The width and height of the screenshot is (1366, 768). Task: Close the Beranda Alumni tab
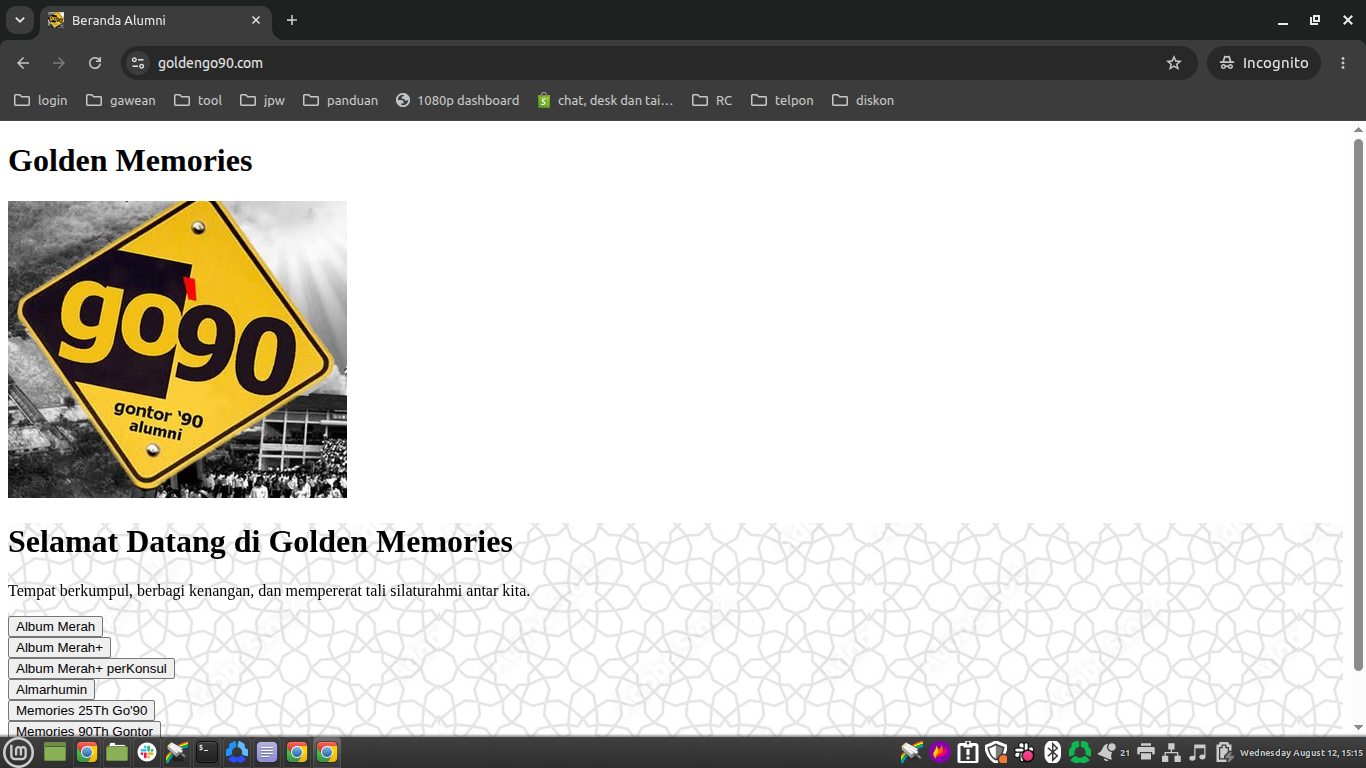click(x=256, y=20)
